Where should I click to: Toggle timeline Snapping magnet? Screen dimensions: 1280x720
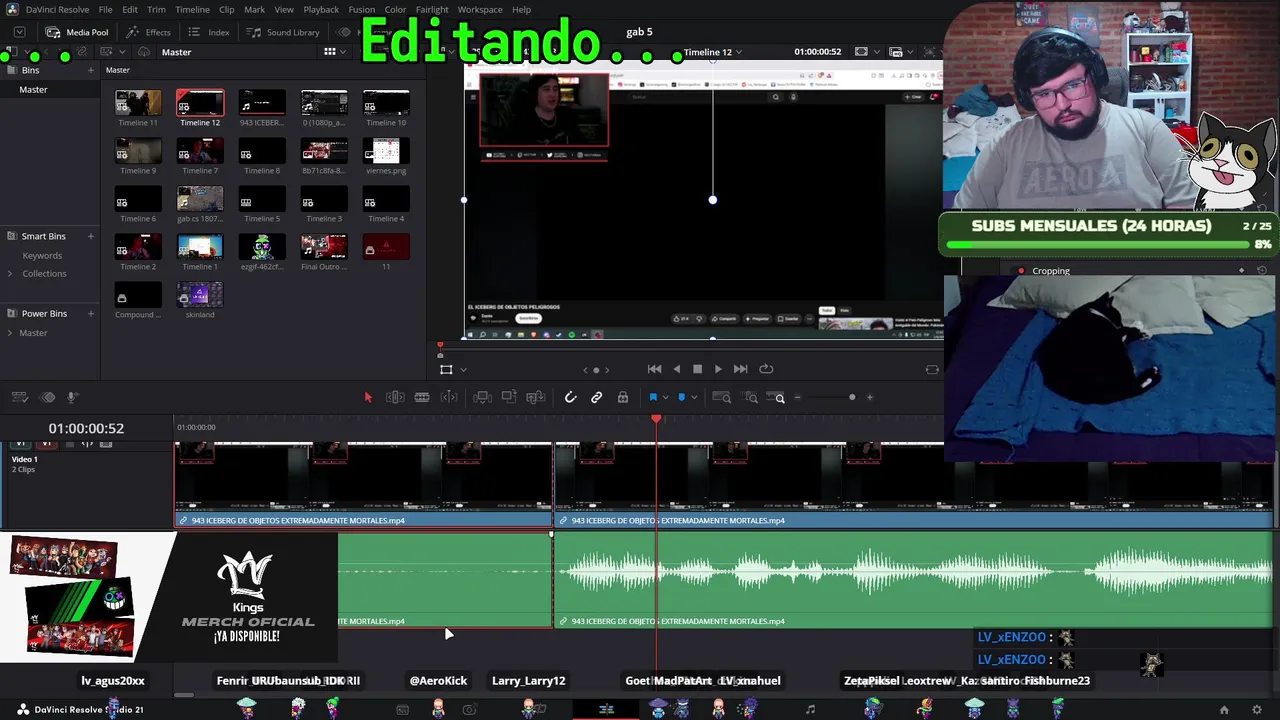pos(570,398)
